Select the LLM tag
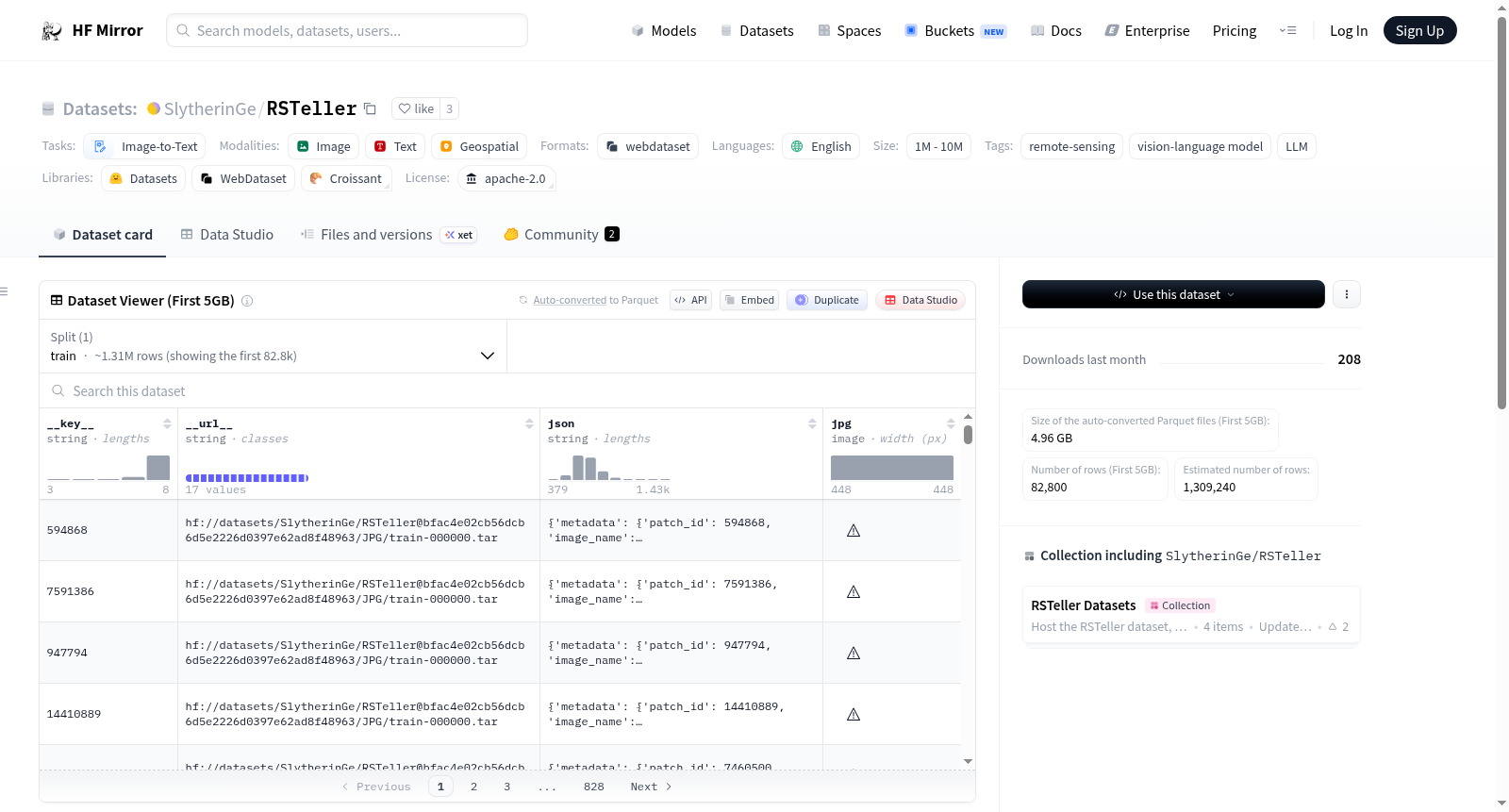Viewport: 1509px width, 812px height. 1297,146
